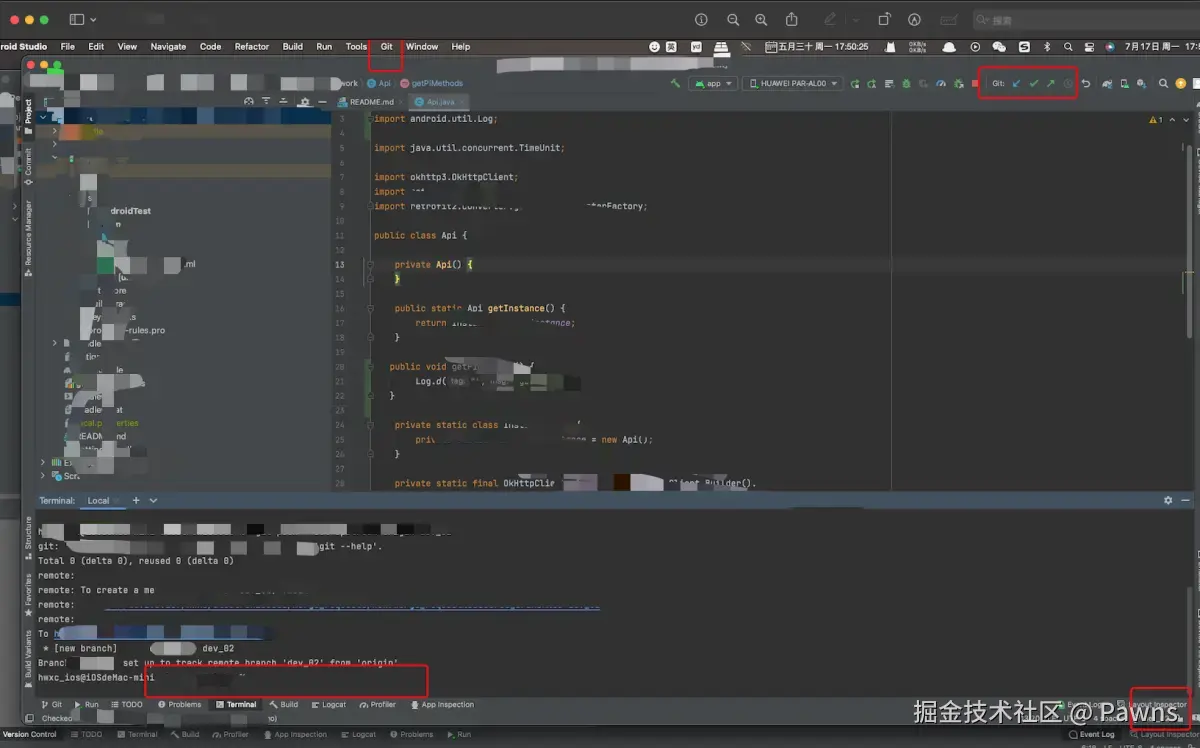Open the app run configuration dropdown

coord(712,84)
